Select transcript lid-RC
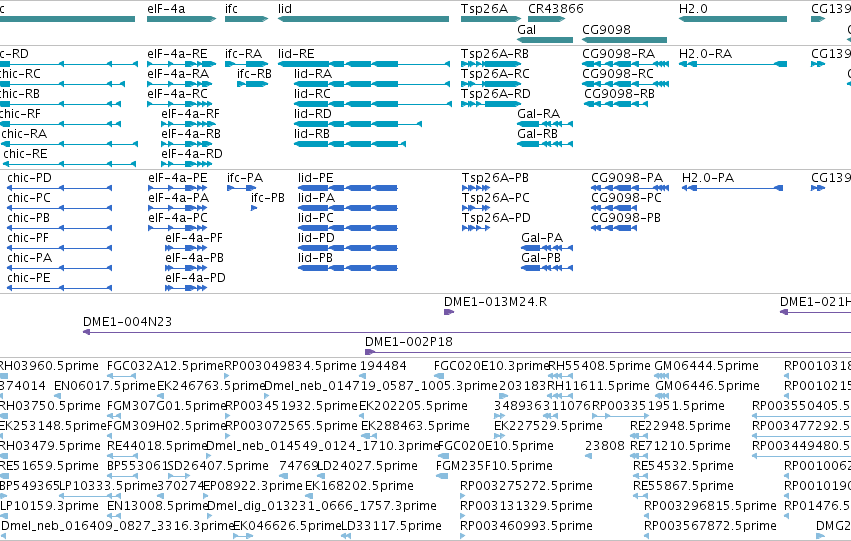This screenshot has width=851, height=541. point(372,104)
